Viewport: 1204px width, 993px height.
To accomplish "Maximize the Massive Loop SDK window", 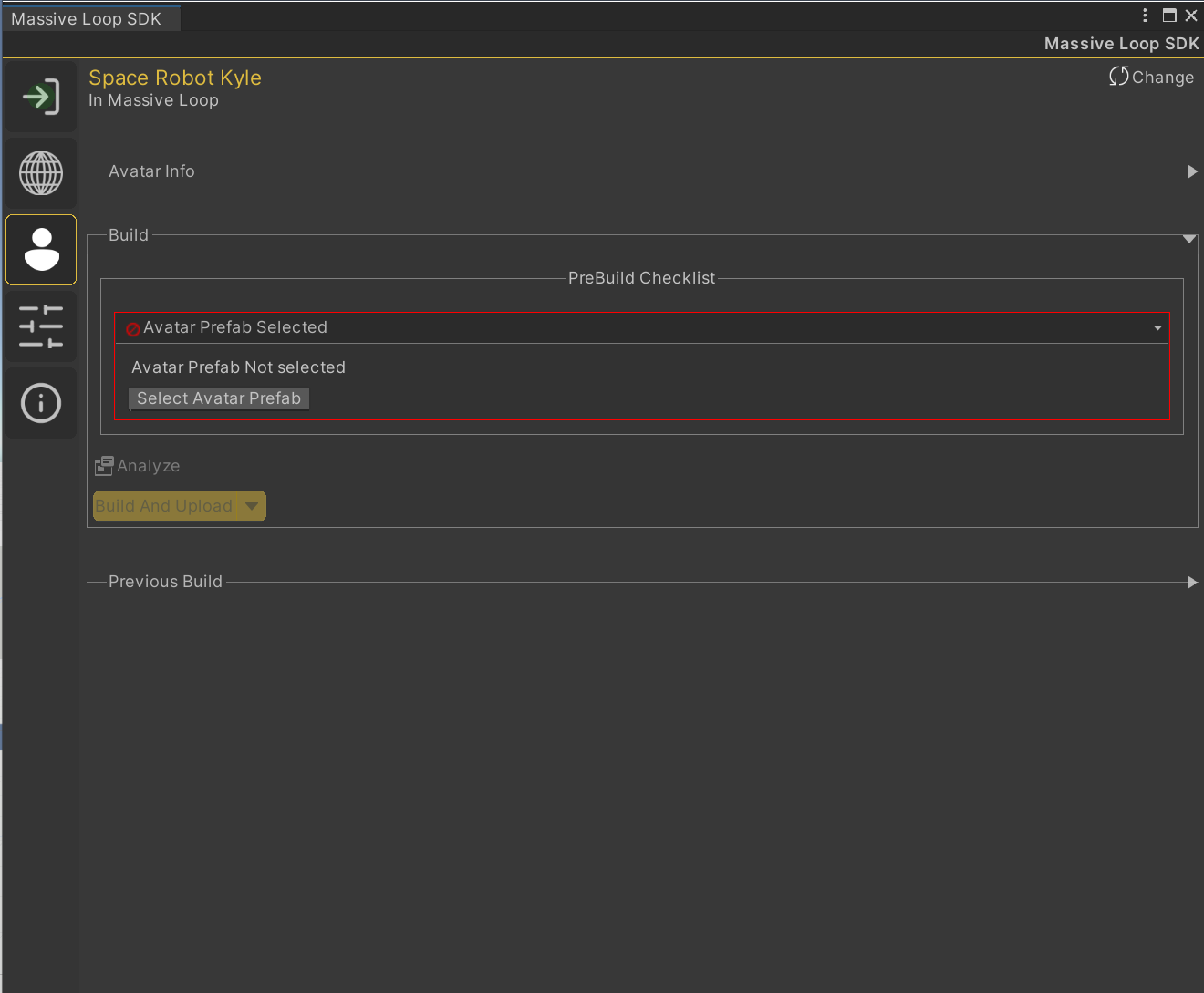I will [1169, 16].
